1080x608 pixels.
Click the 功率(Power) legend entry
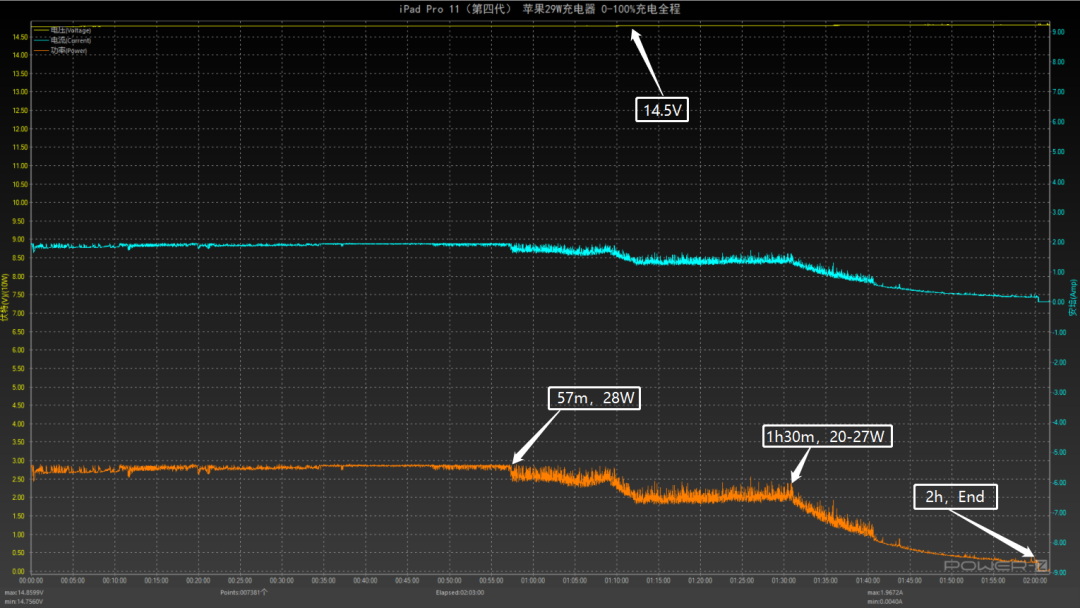coord(61,50)
